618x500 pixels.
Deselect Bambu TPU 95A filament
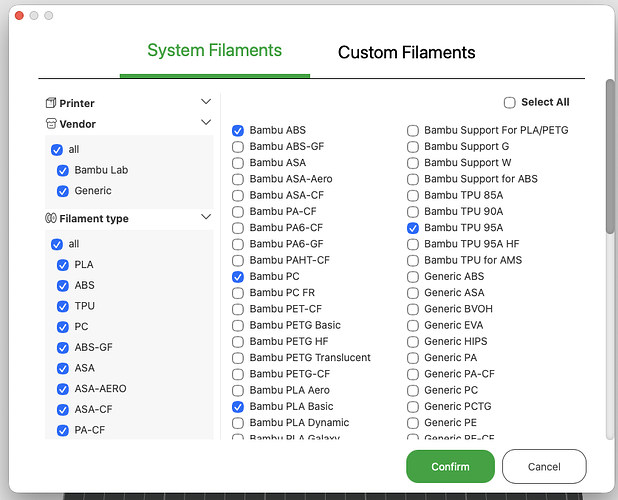tap(413, 228)
